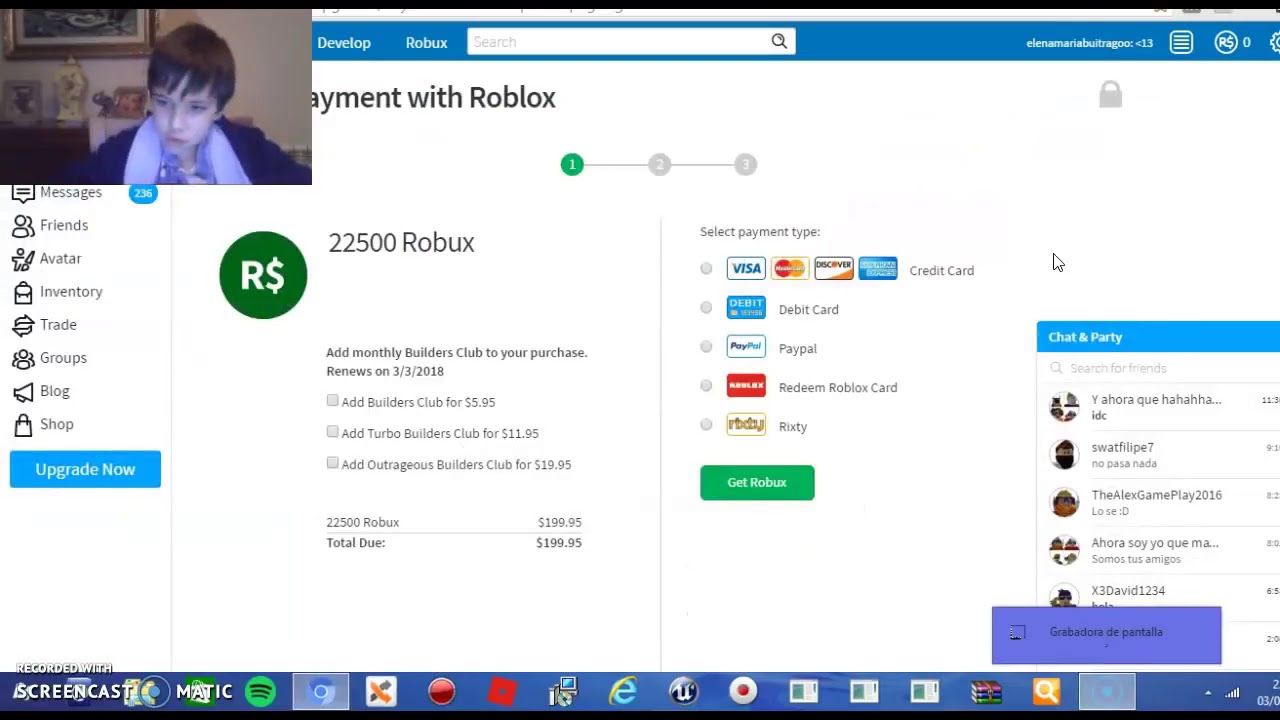Open Friends in the sidebar
The height and width of the screenshot is (720, 1280).
pyautogui.click(x=64, y=225)
